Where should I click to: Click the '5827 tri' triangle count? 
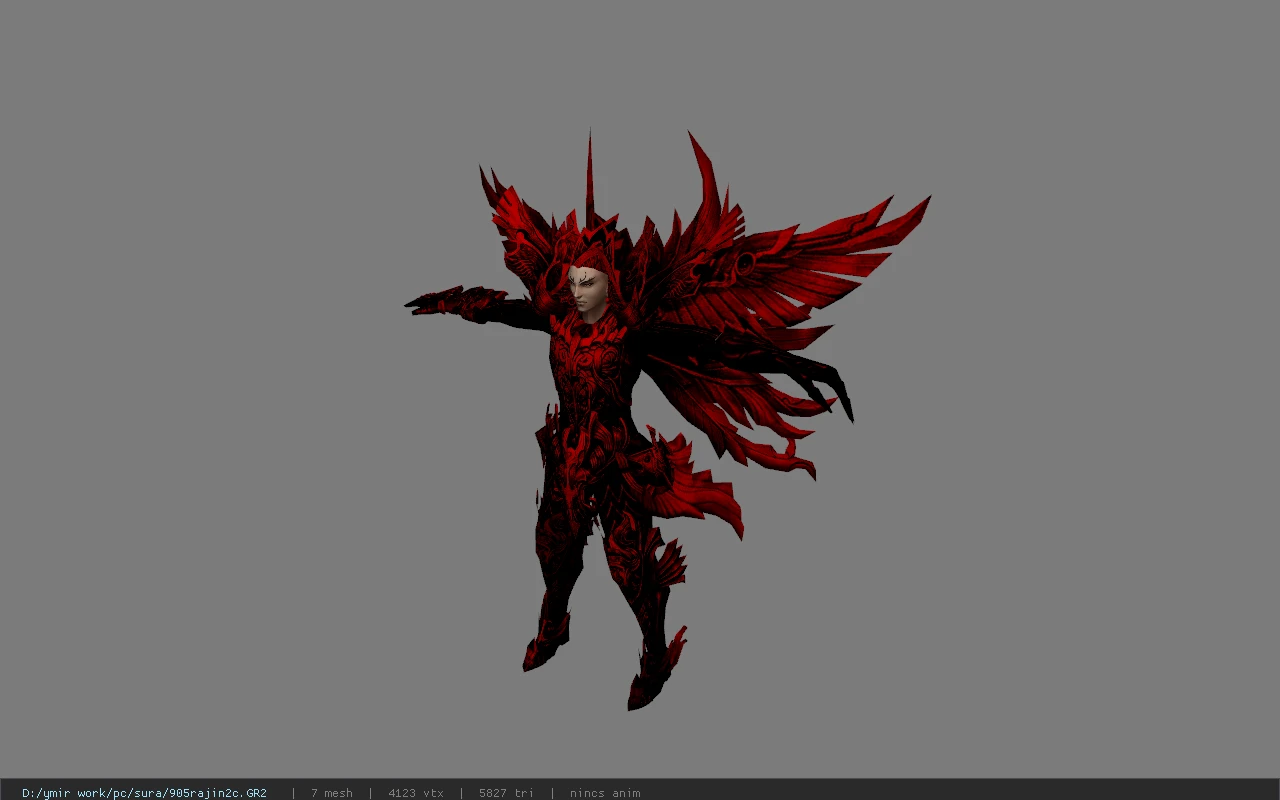pyautogui.click(x=506, y=793)
